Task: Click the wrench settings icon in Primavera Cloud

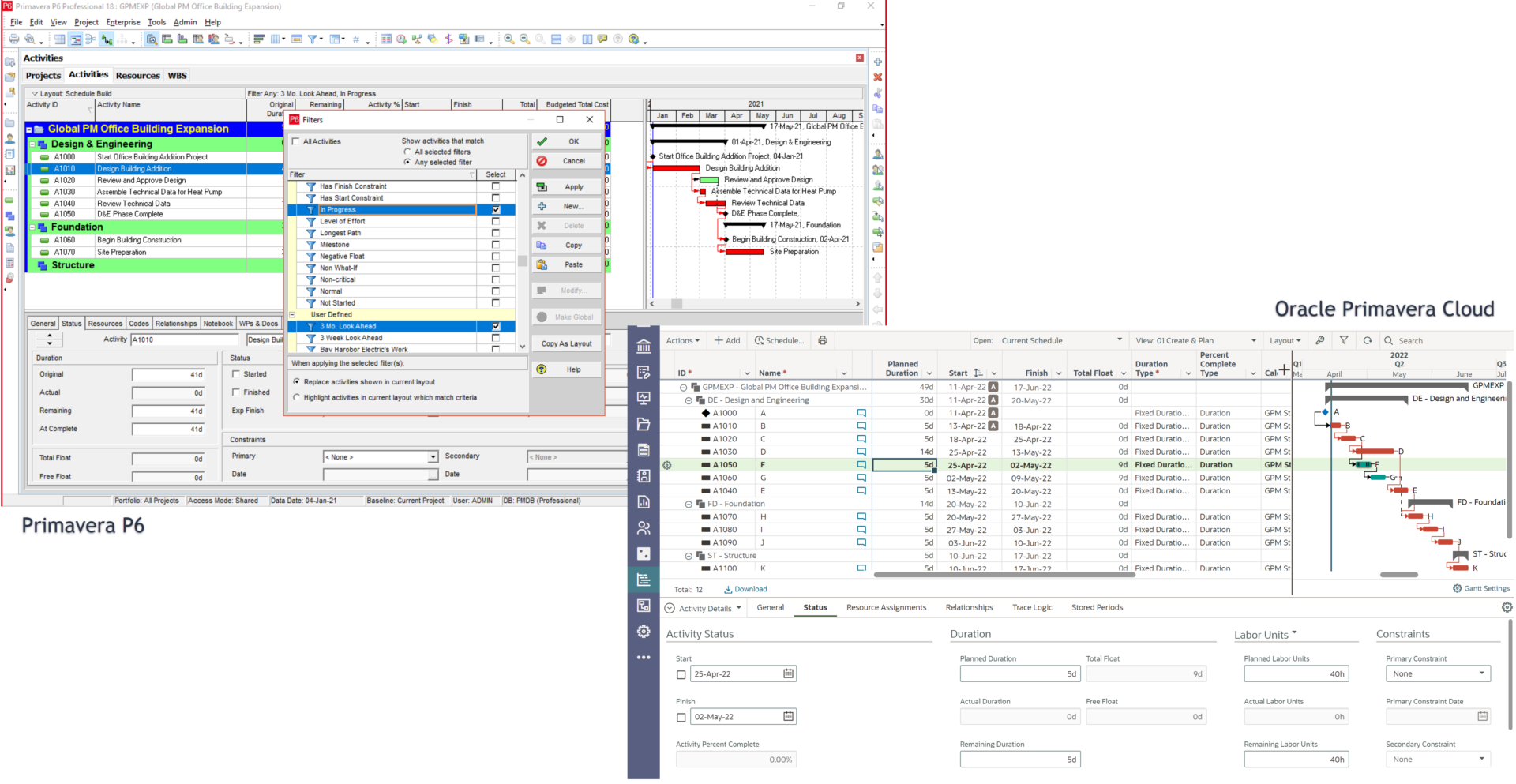Action: coord(1320,340)
